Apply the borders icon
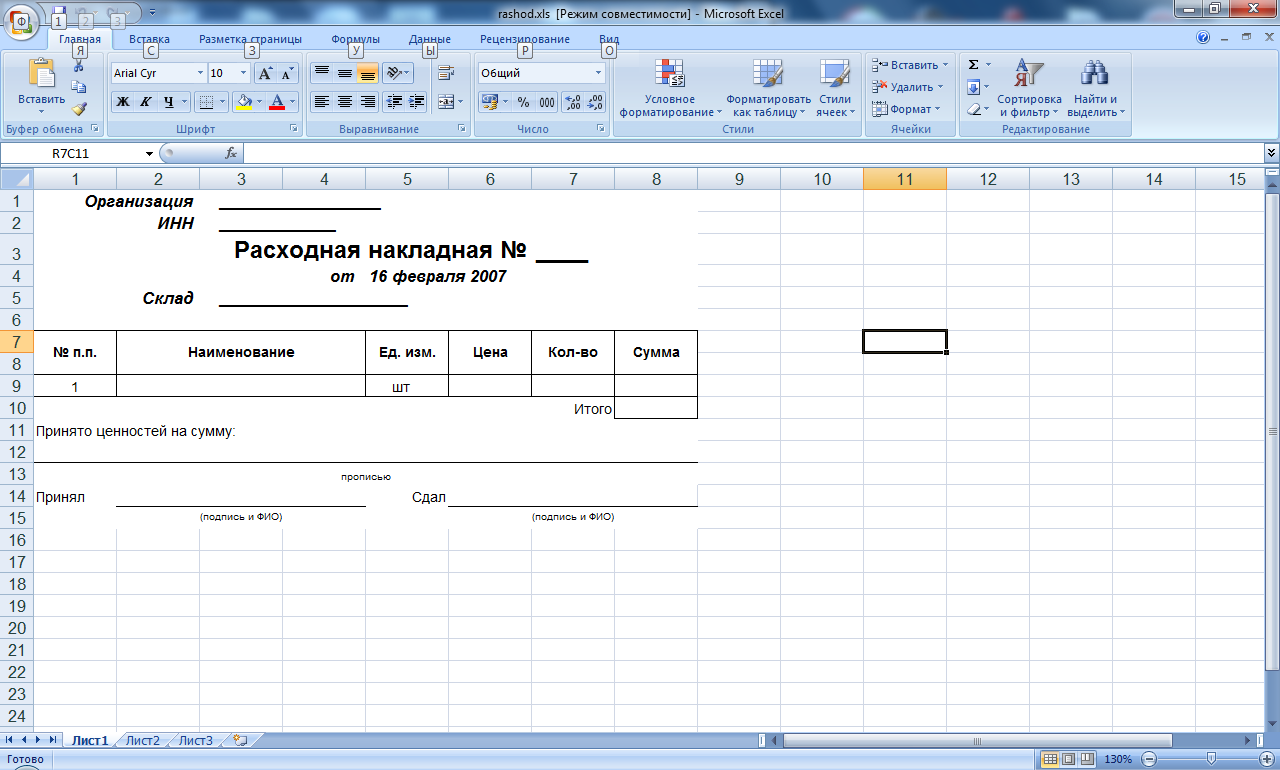1280x770 pixels. coord(205,101)
